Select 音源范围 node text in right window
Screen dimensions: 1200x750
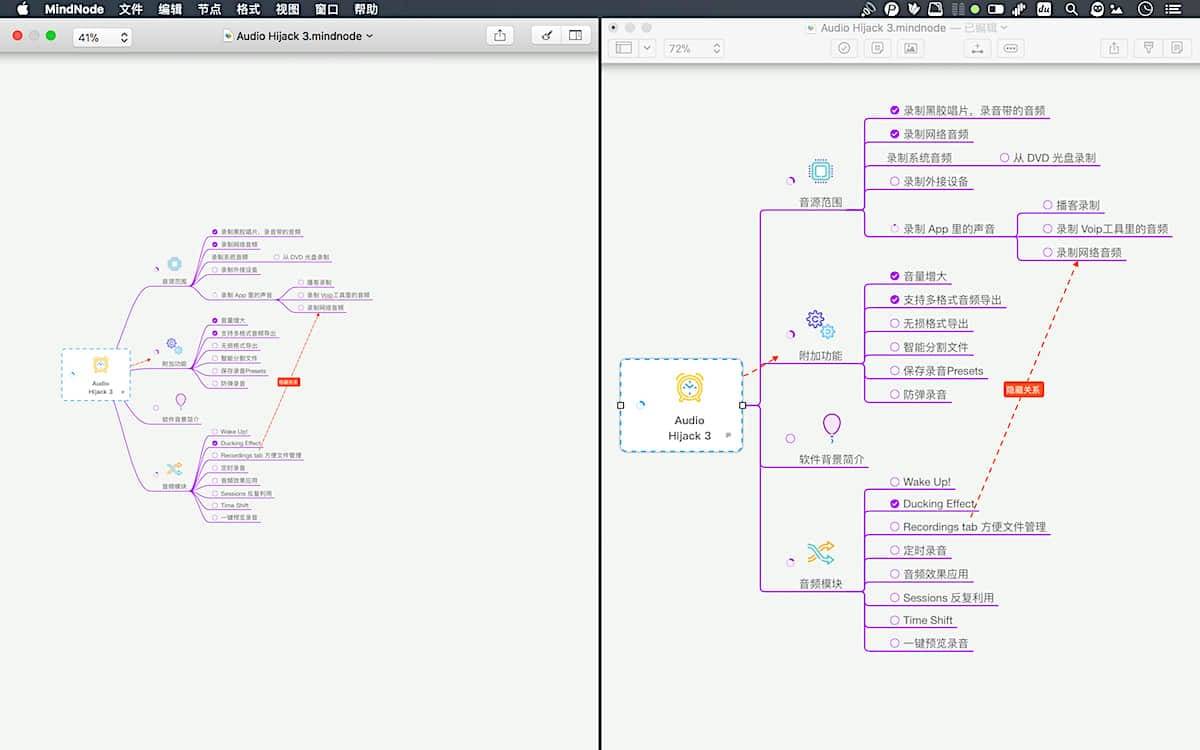820,202
